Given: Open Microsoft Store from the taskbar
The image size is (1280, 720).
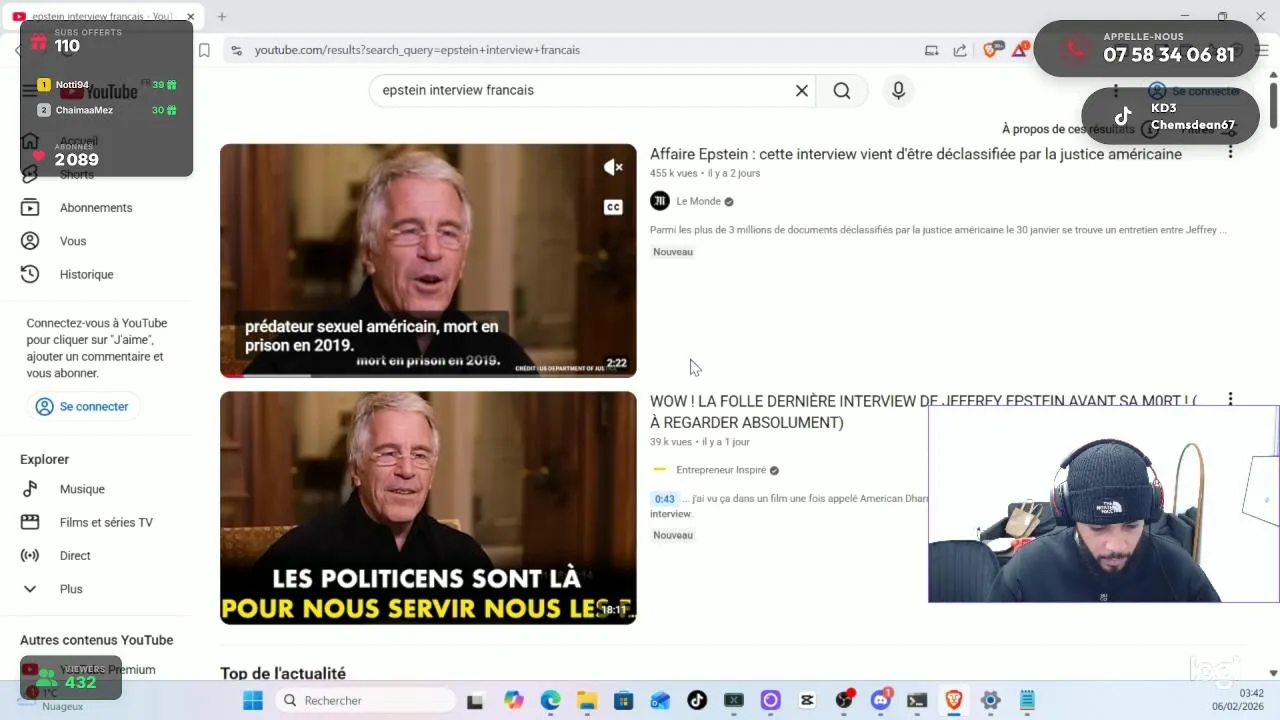Looking at the screenshot, I should (x=623, y=700).
